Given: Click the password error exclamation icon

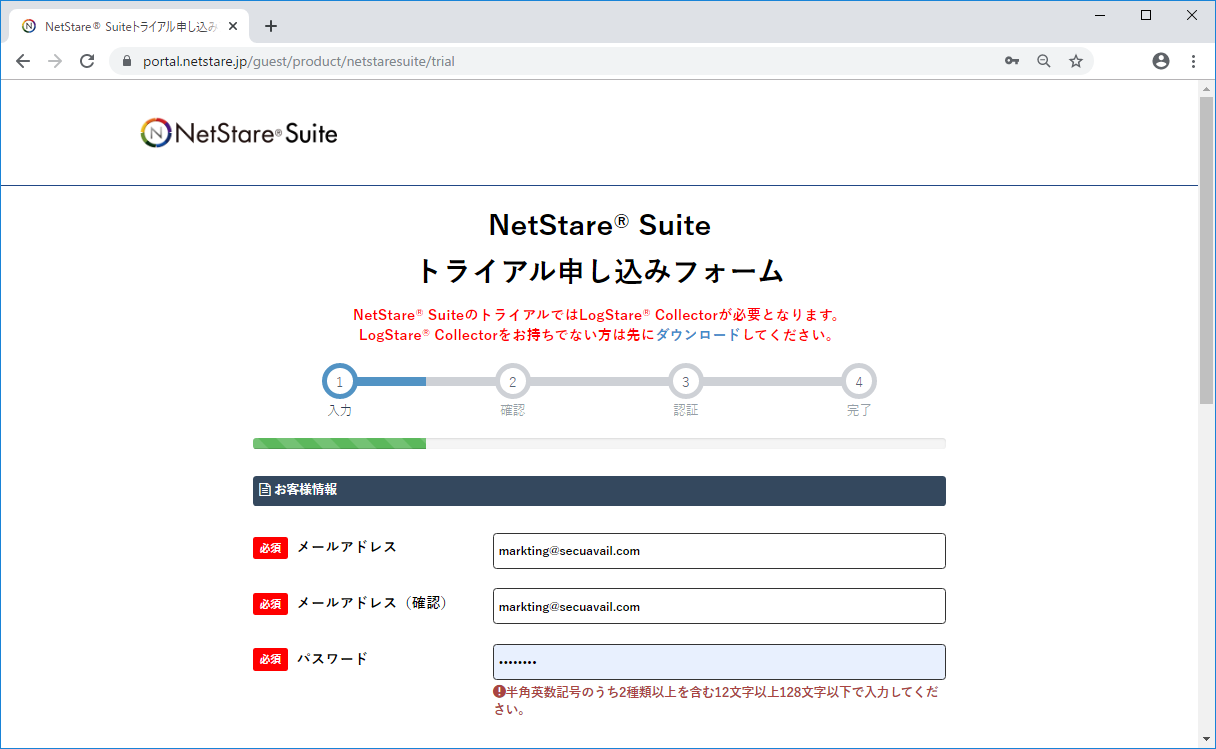Looking at the screenshot, I should pyautogui.click(x=499, y=692).
